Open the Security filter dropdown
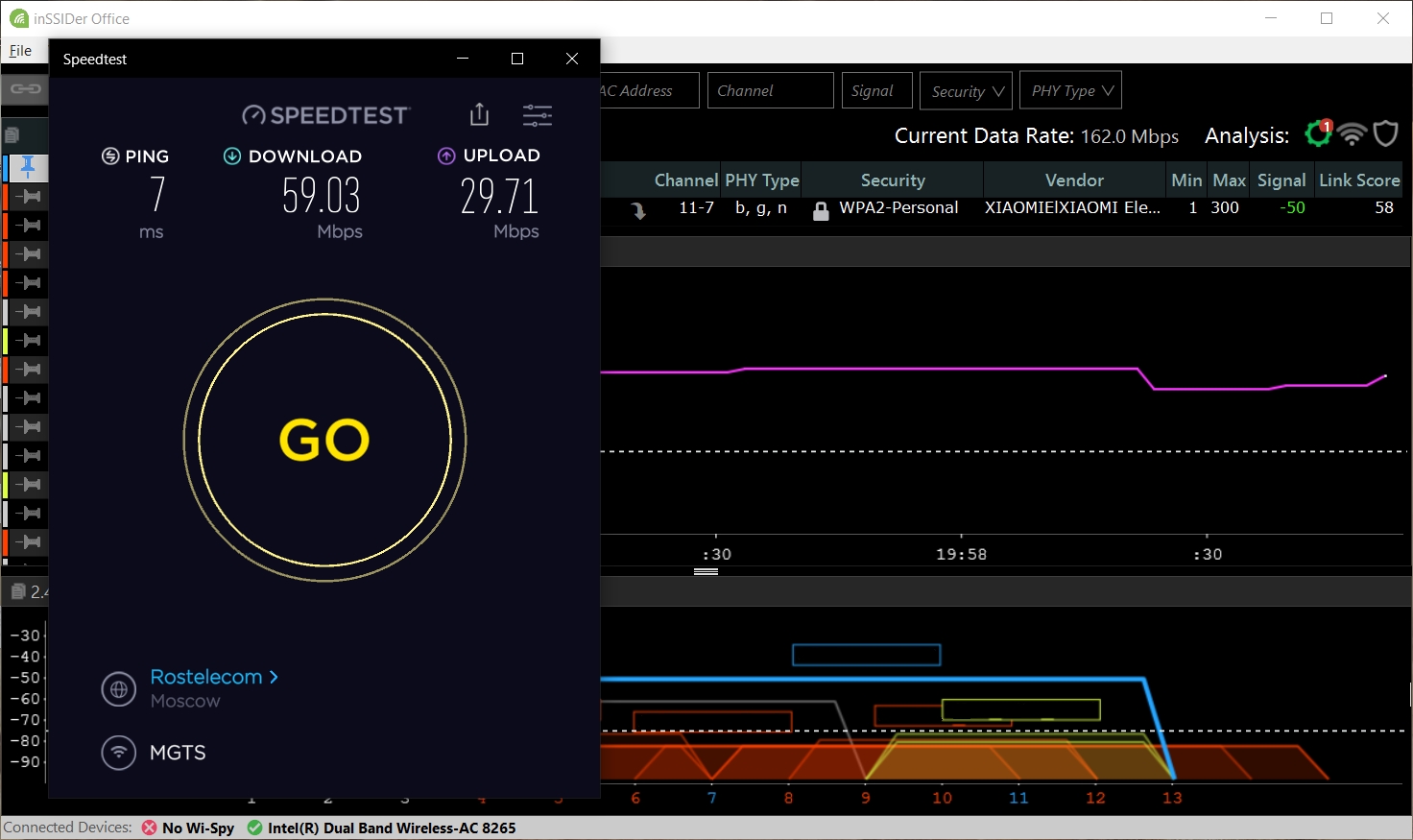The image size is (1413, 840). [967, 91]
